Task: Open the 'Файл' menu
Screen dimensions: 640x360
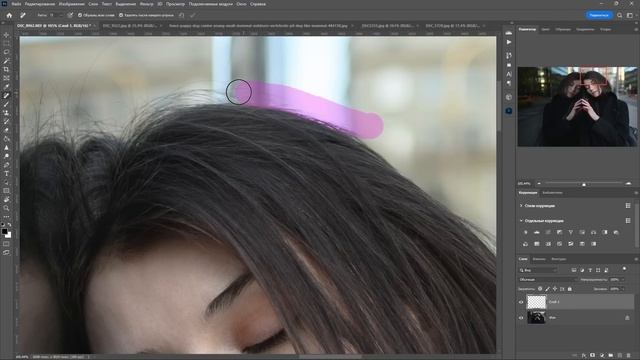Action: click(16, 4)
